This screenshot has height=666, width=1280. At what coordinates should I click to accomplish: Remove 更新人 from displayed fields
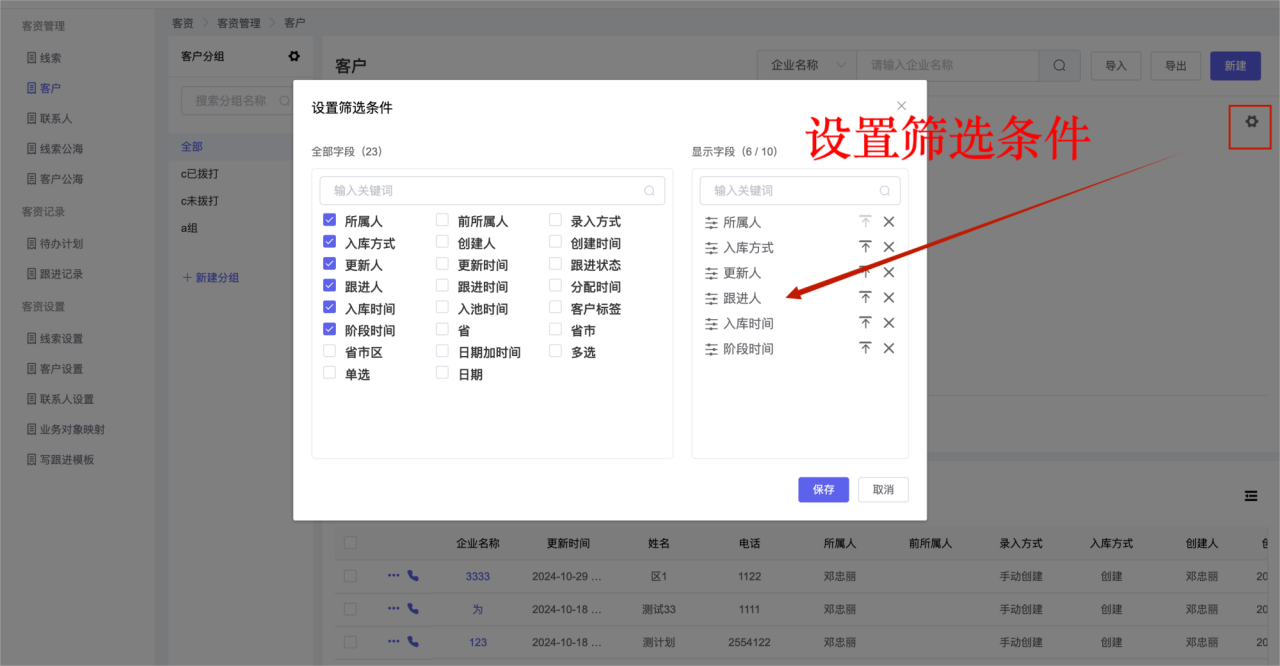click(x=889, y=272)
